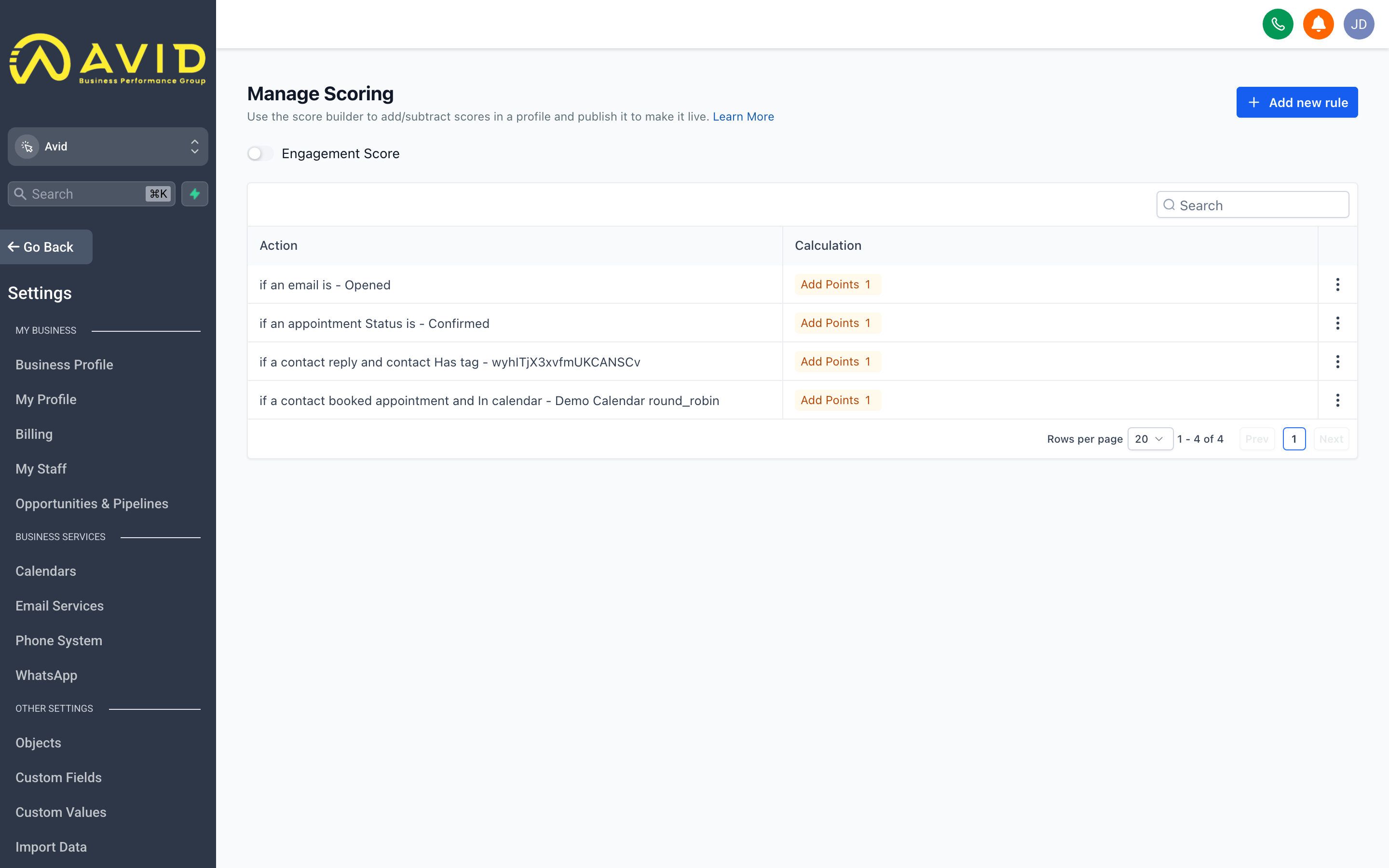Click the Avid logo
This screenshot has height=868, width=1389.
108,59
